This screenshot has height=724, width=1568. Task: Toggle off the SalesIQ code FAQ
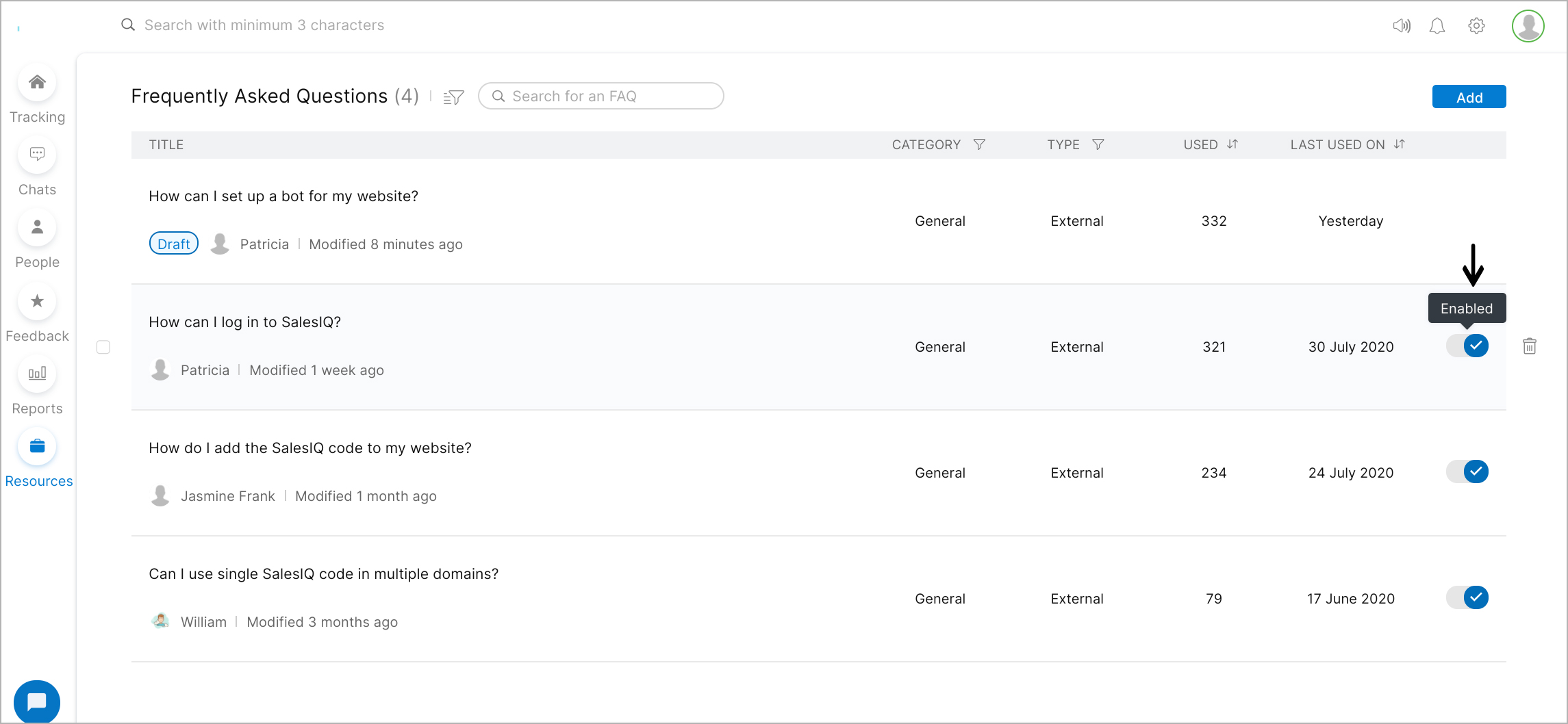click(1467, 471)
